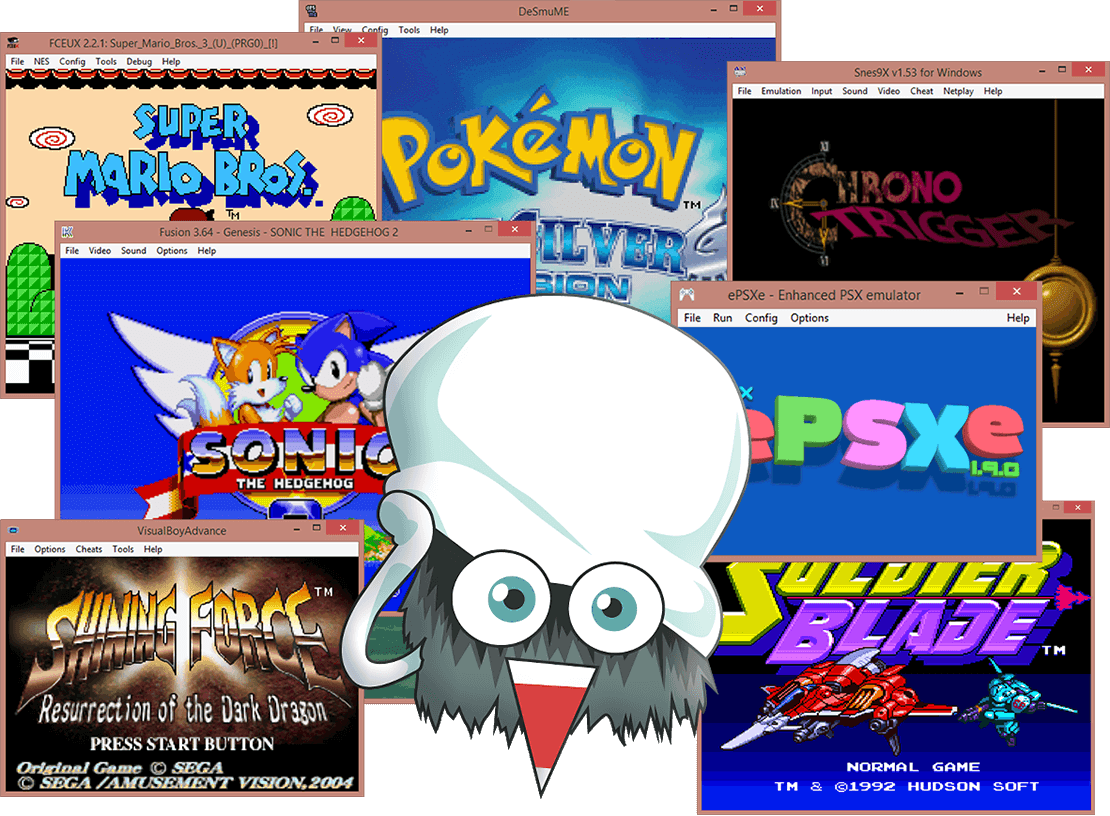Open the View menu in DeSmuME
Image resolution: width=1110 pixels, height=816 pixels.
coord(340,30)
